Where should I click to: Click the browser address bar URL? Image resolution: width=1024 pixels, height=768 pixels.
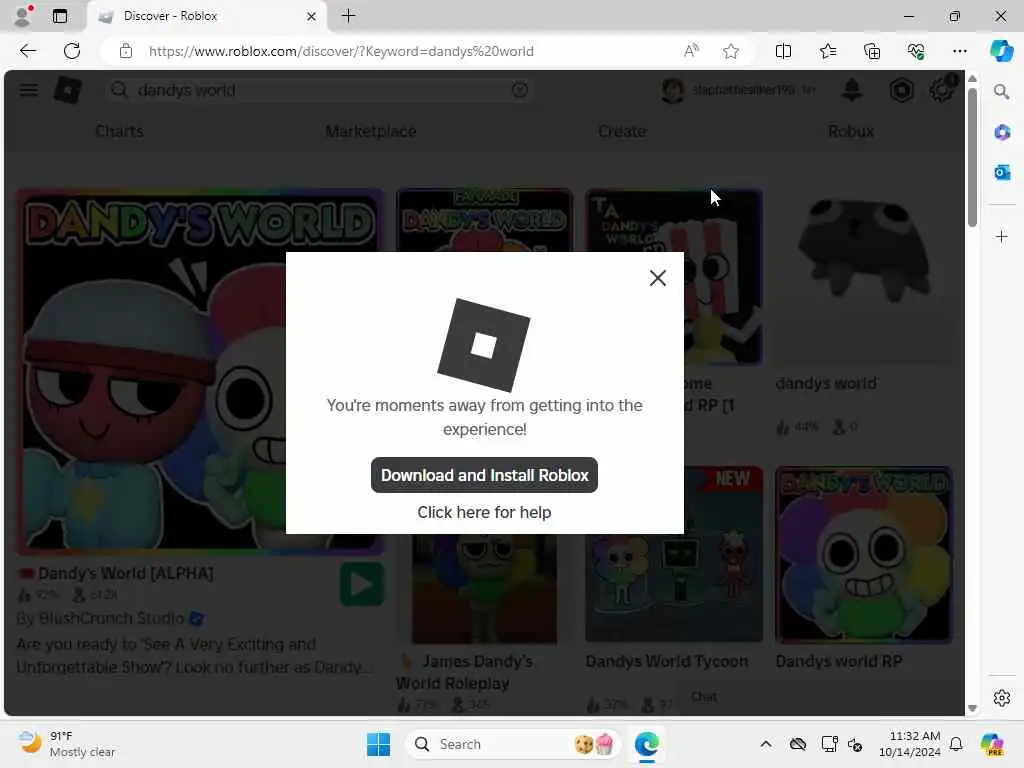tap(341, 51)
